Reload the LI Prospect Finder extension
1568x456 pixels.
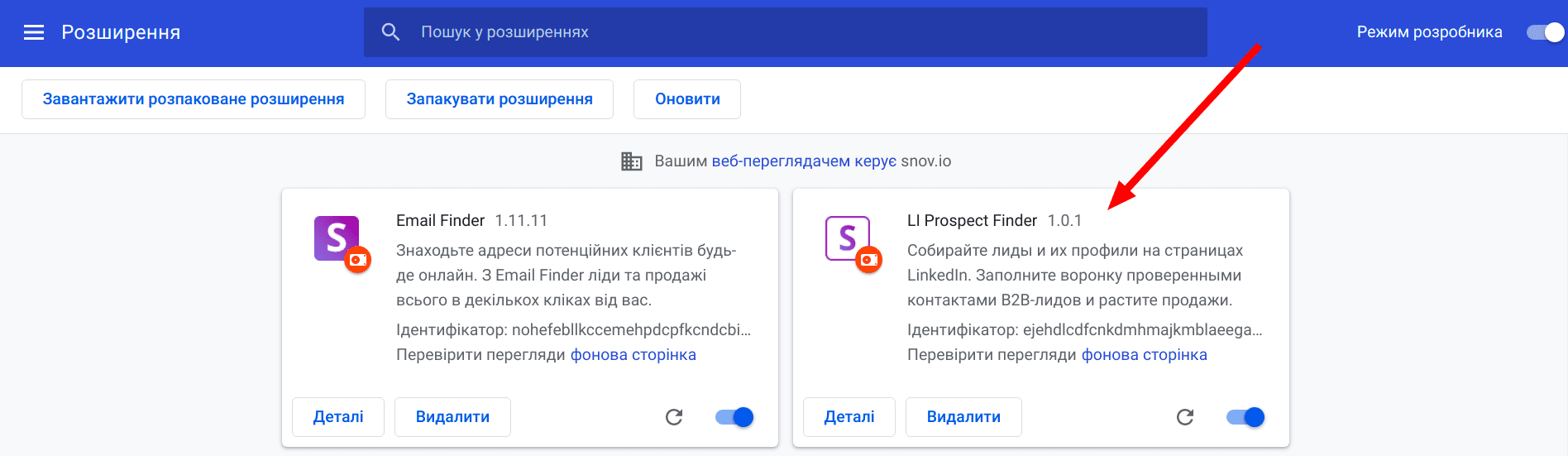[x=1185, y=417]
